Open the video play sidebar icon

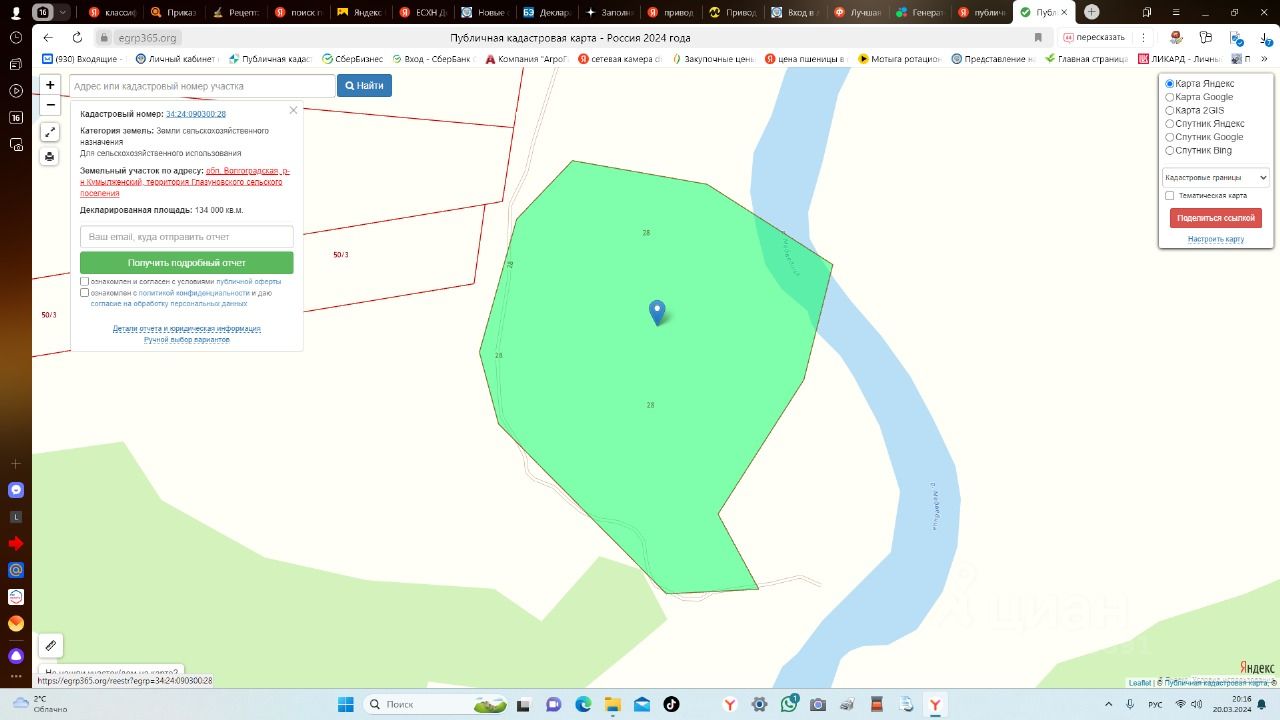click(x=16, y=91)
